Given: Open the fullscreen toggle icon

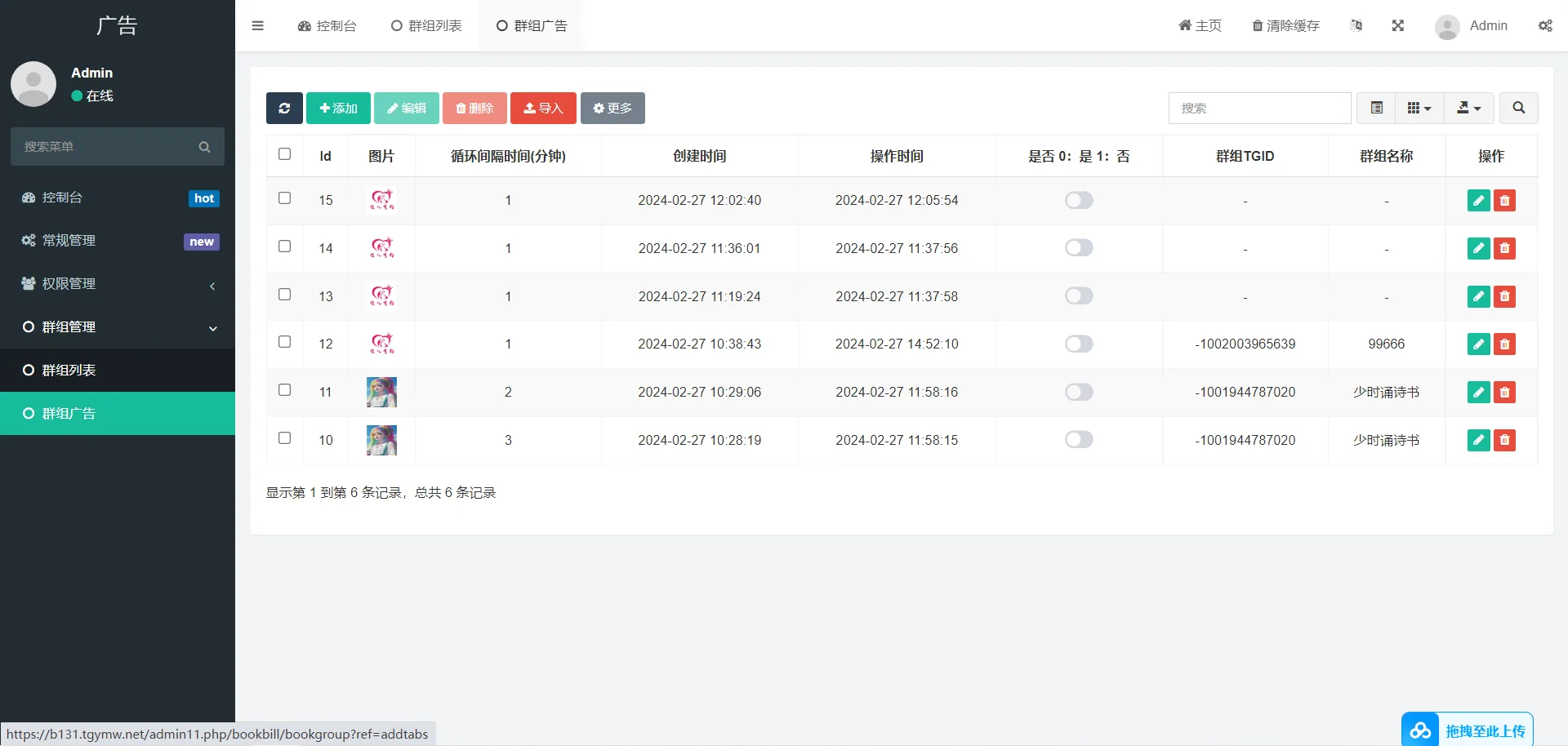Looking at the screenshot, I should (1398, 25).
